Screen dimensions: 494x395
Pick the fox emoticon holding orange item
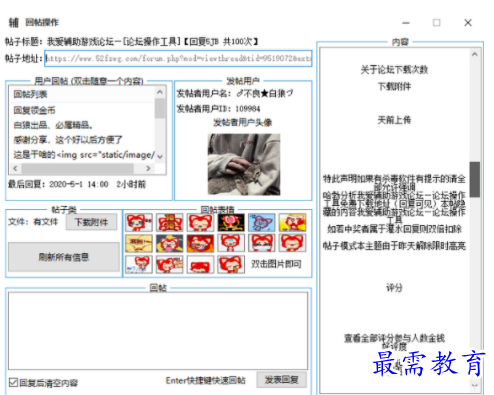point(231,264)
